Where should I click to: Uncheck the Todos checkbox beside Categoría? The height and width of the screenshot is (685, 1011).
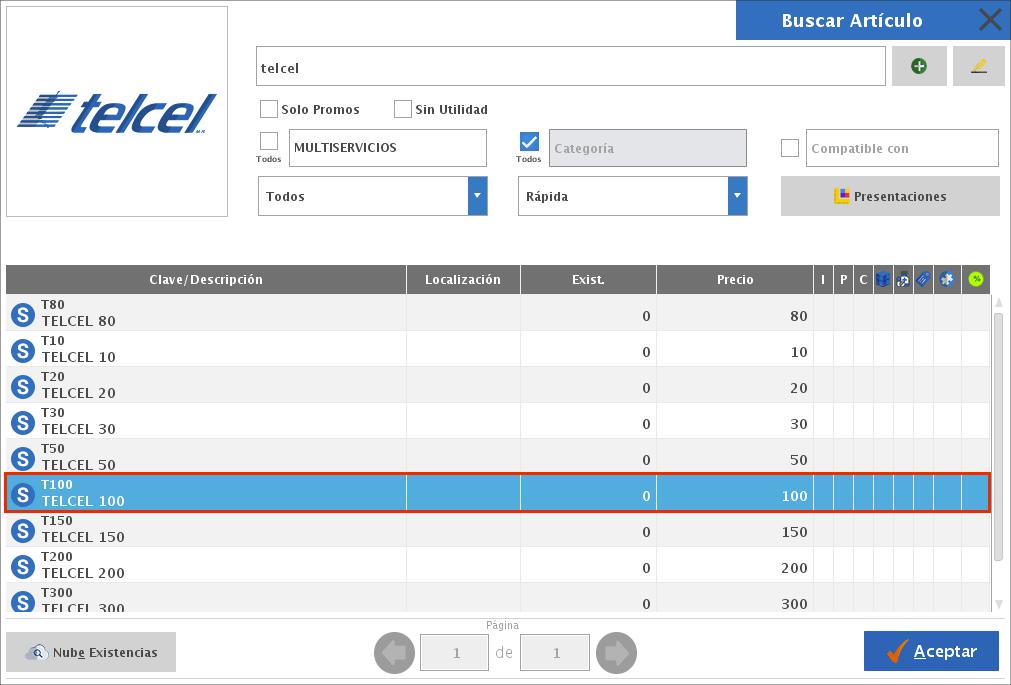coord(529,141)
